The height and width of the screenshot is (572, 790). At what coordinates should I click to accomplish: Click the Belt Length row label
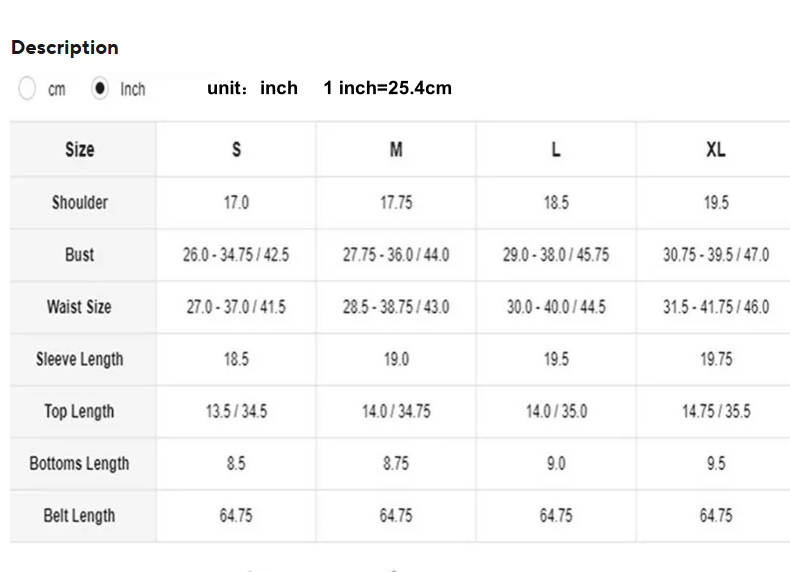pos(79,516)
